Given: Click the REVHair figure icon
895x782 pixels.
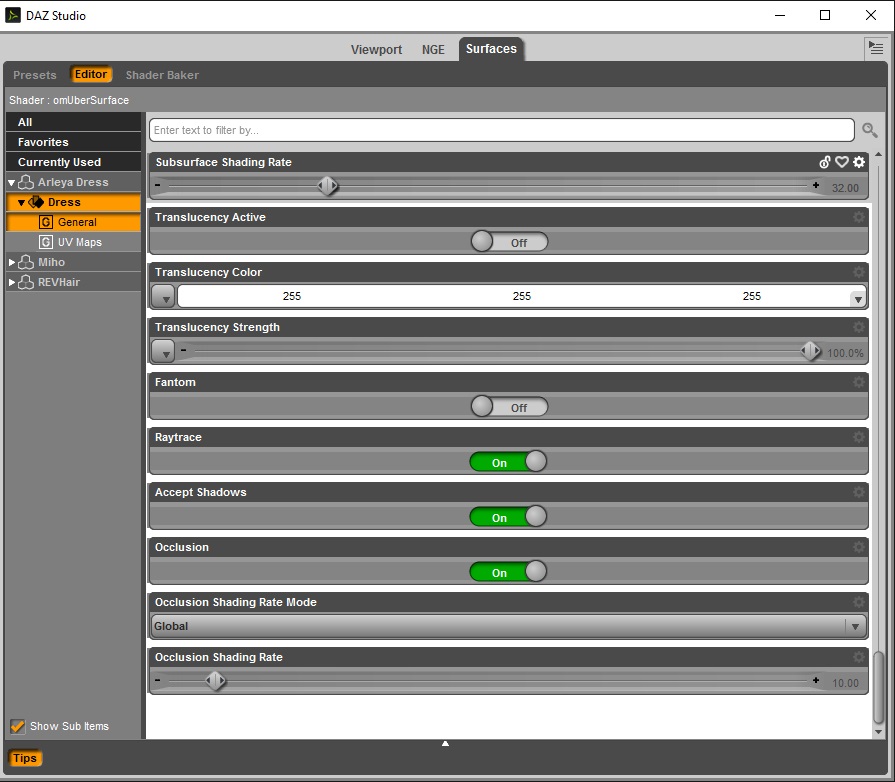Looking at the screenshot, I should coord(26,282).
